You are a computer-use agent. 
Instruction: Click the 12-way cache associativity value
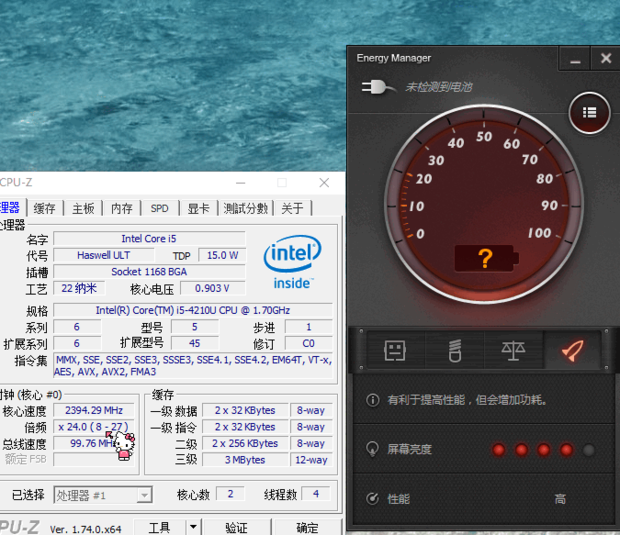tap(311, 460)
